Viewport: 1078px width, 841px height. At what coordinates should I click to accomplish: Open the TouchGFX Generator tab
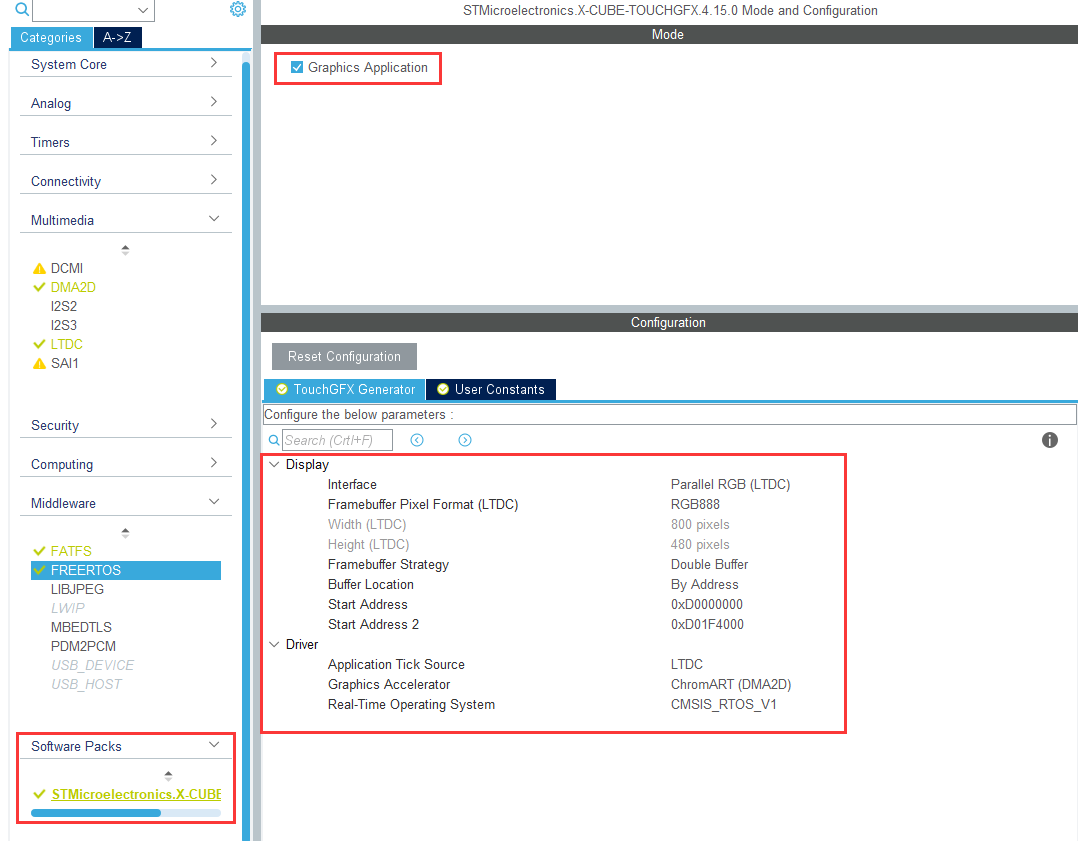[x=345, y=390]
